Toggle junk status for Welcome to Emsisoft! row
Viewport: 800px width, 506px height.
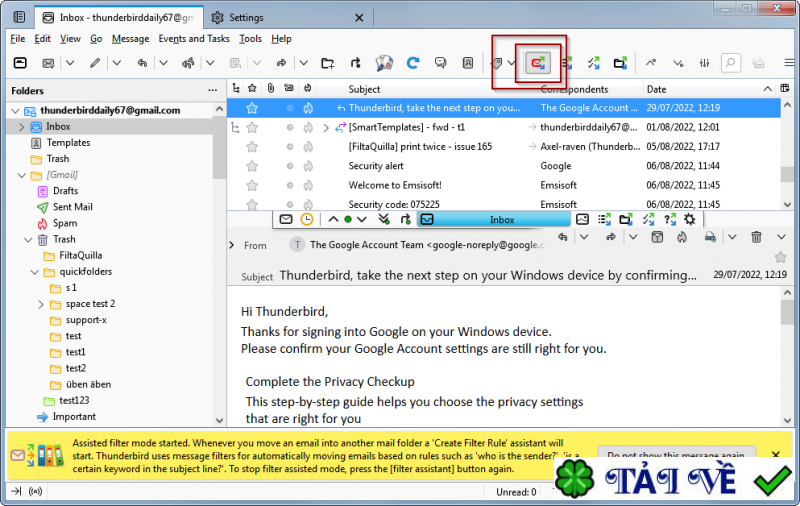pos(308,185)
